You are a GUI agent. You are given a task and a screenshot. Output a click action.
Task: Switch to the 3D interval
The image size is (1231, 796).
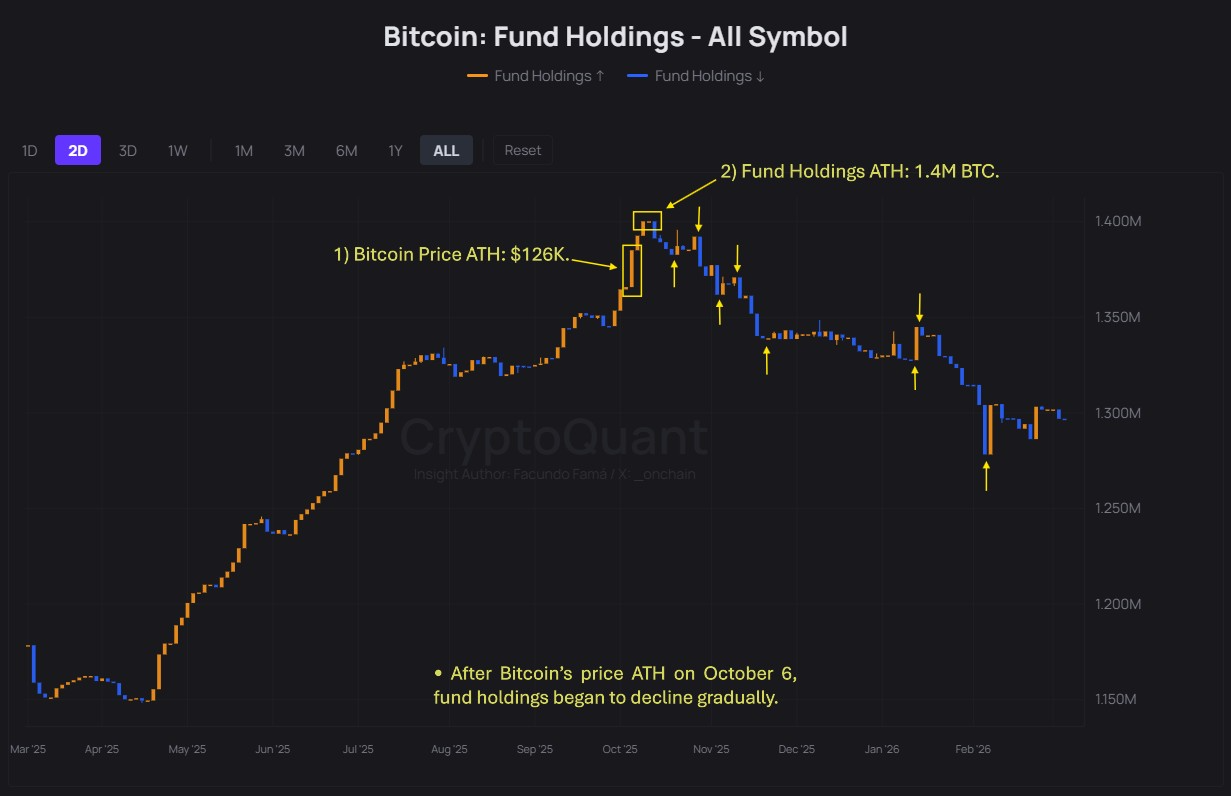128,151
